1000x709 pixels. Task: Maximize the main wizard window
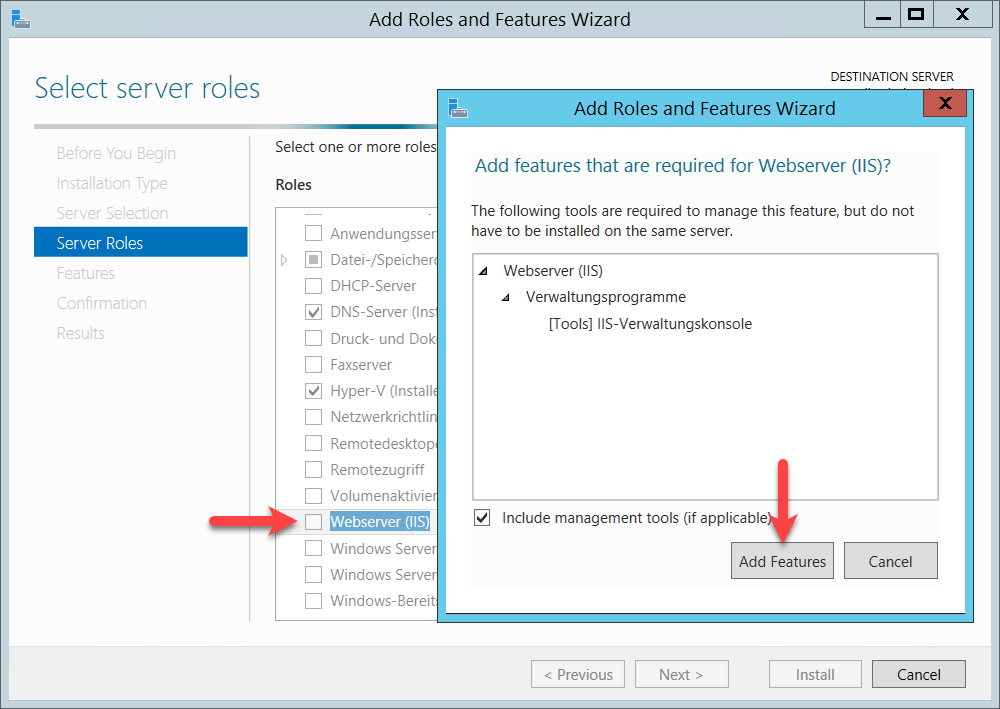(915, 14)
